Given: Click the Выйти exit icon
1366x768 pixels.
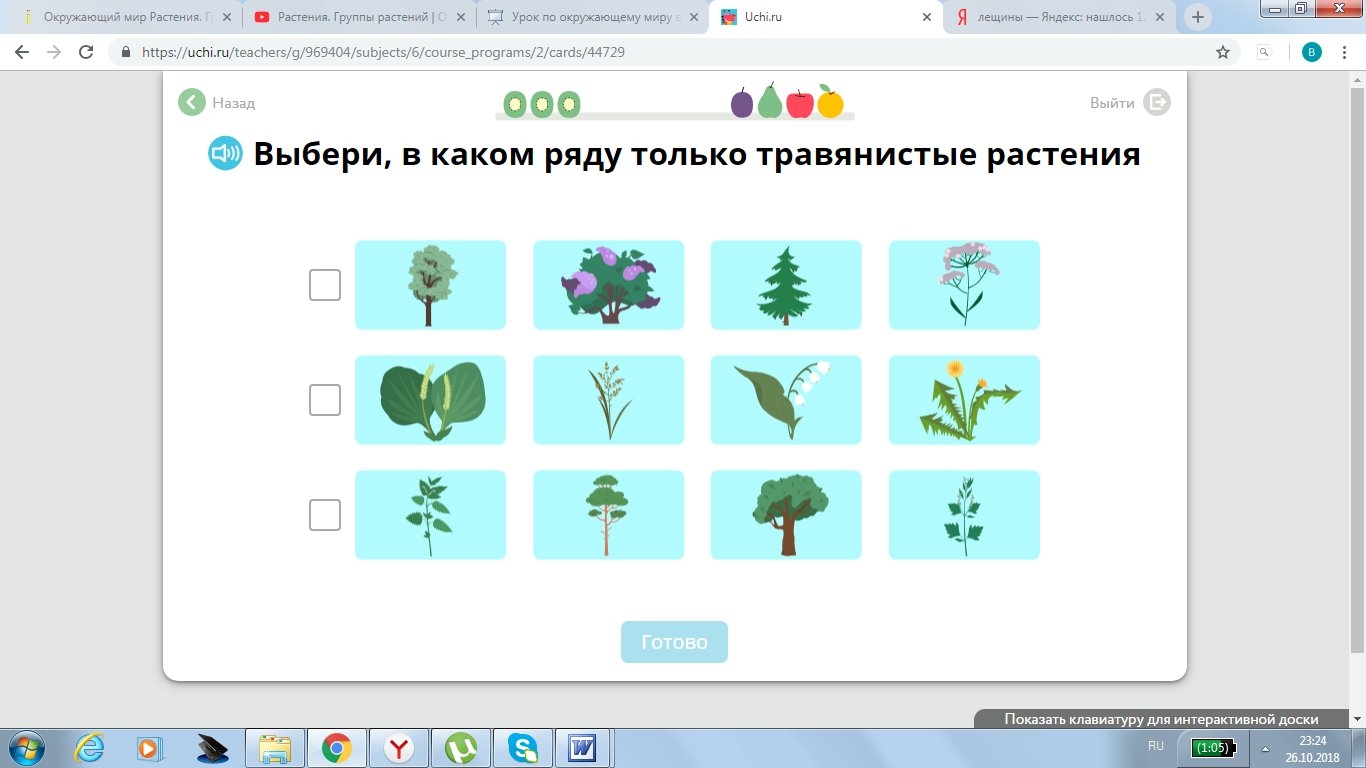Looking at the screenshot, I should coord(1157,102).
